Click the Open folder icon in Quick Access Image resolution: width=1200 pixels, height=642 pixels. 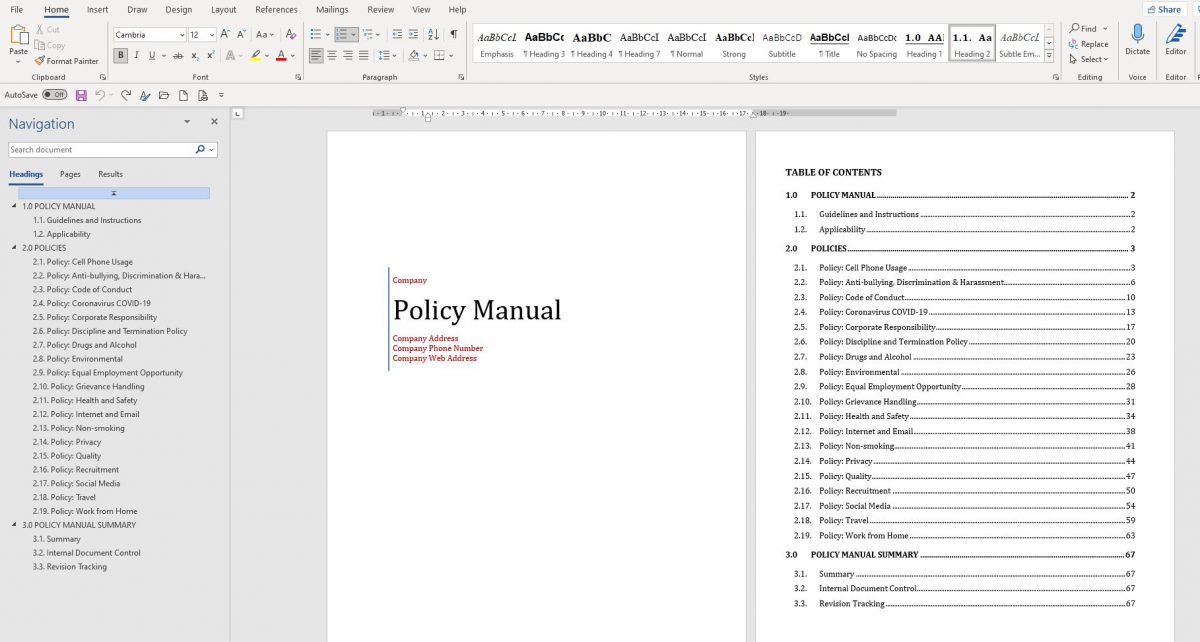(x=164, y=95)
